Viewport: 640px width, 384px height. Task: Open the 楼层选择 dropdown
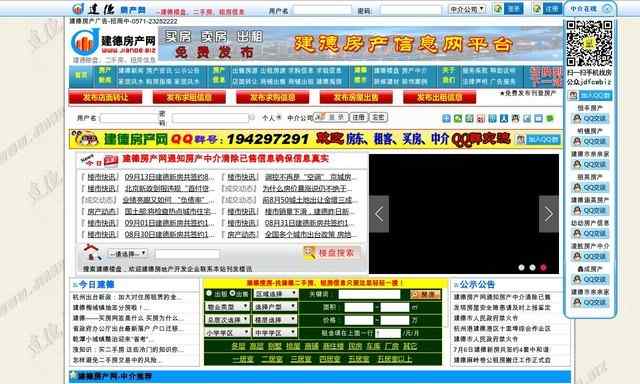coord(276,320)
